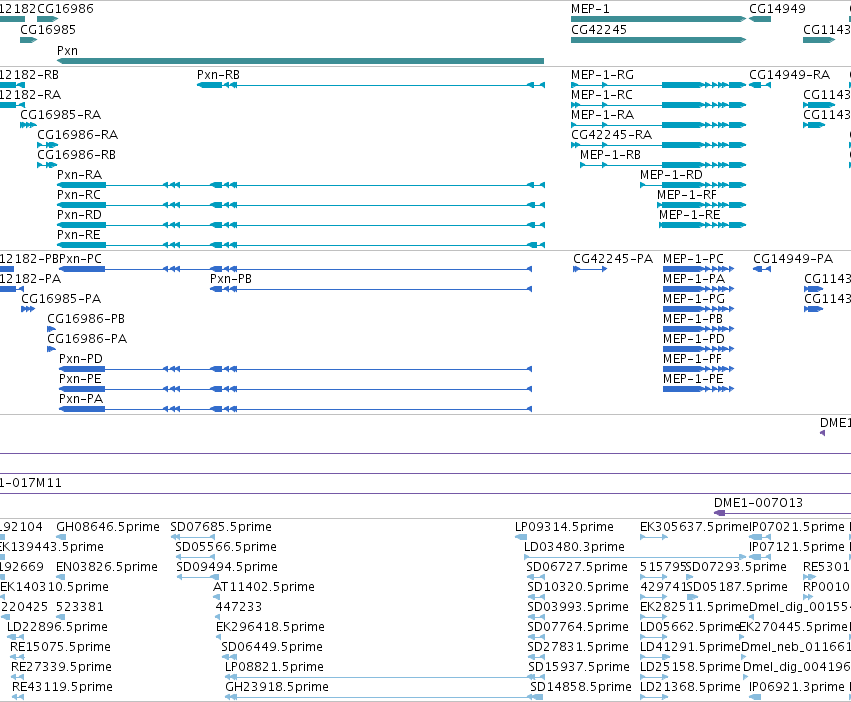The height and width of the screenshot is (702, 851).
Task: Click MEP-1-RB transcript label
Action: 611,155
